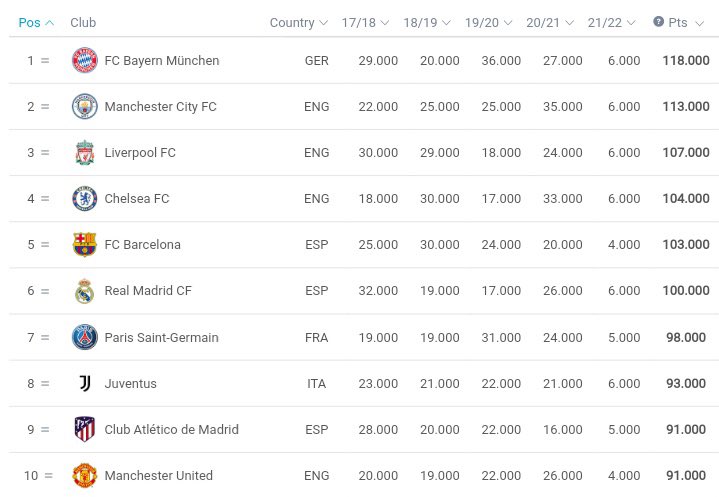Click the Chelsea FC crest icon
The height and width of the screenshot is (497, 719).
point(85,199)
